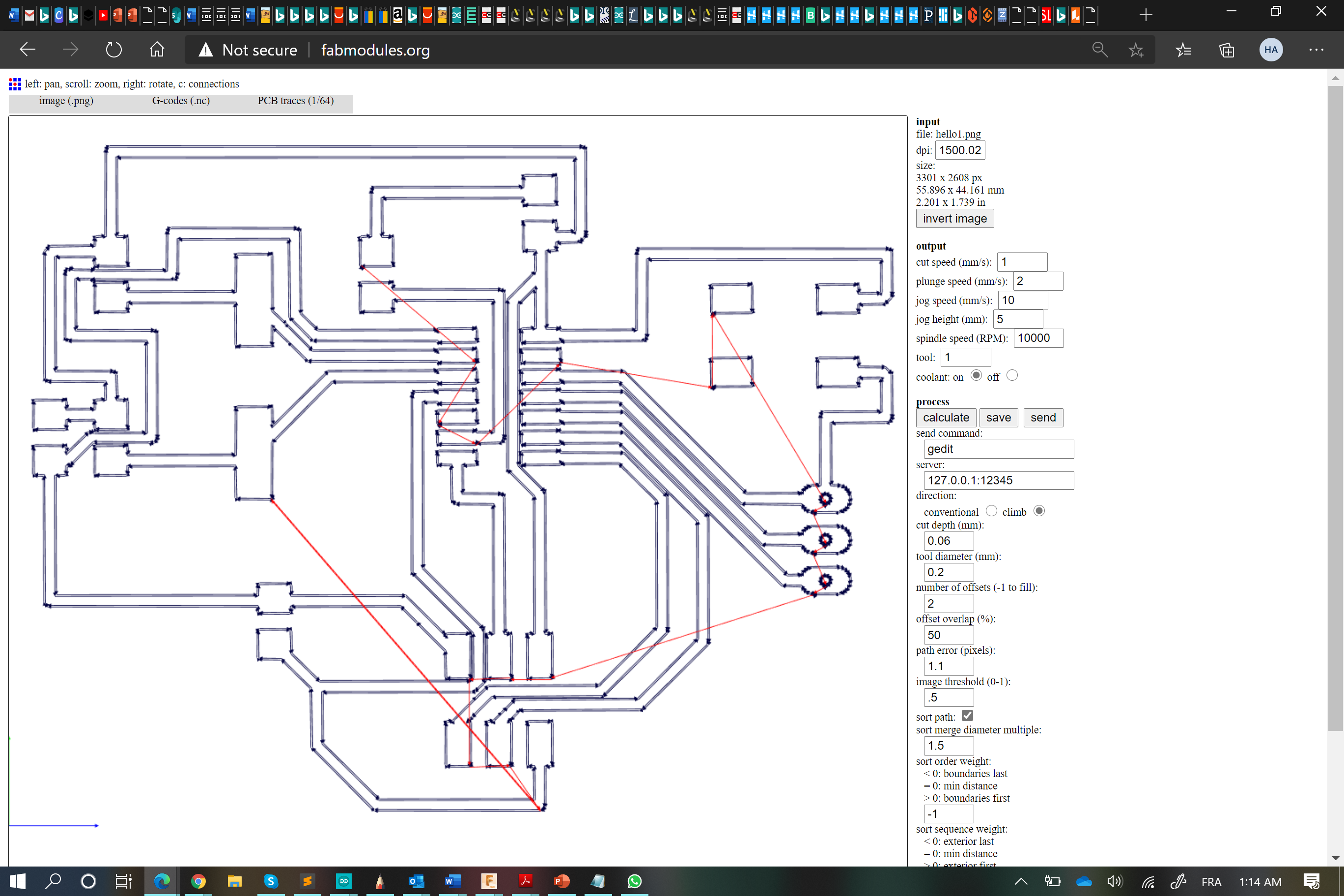This screenshot has height=896, width=1344.
Task: Uncheck the sort path checkbox
Action: 967,715
